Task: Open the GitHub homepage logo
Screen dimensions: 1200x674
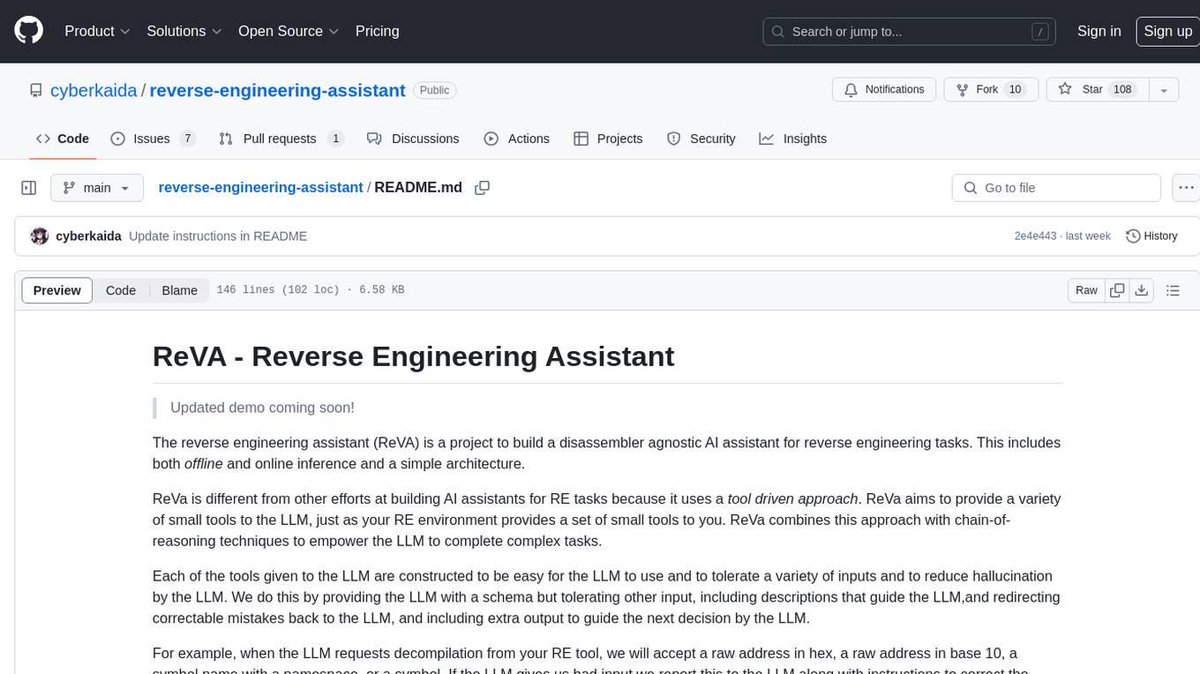Action: coord(29,31)
